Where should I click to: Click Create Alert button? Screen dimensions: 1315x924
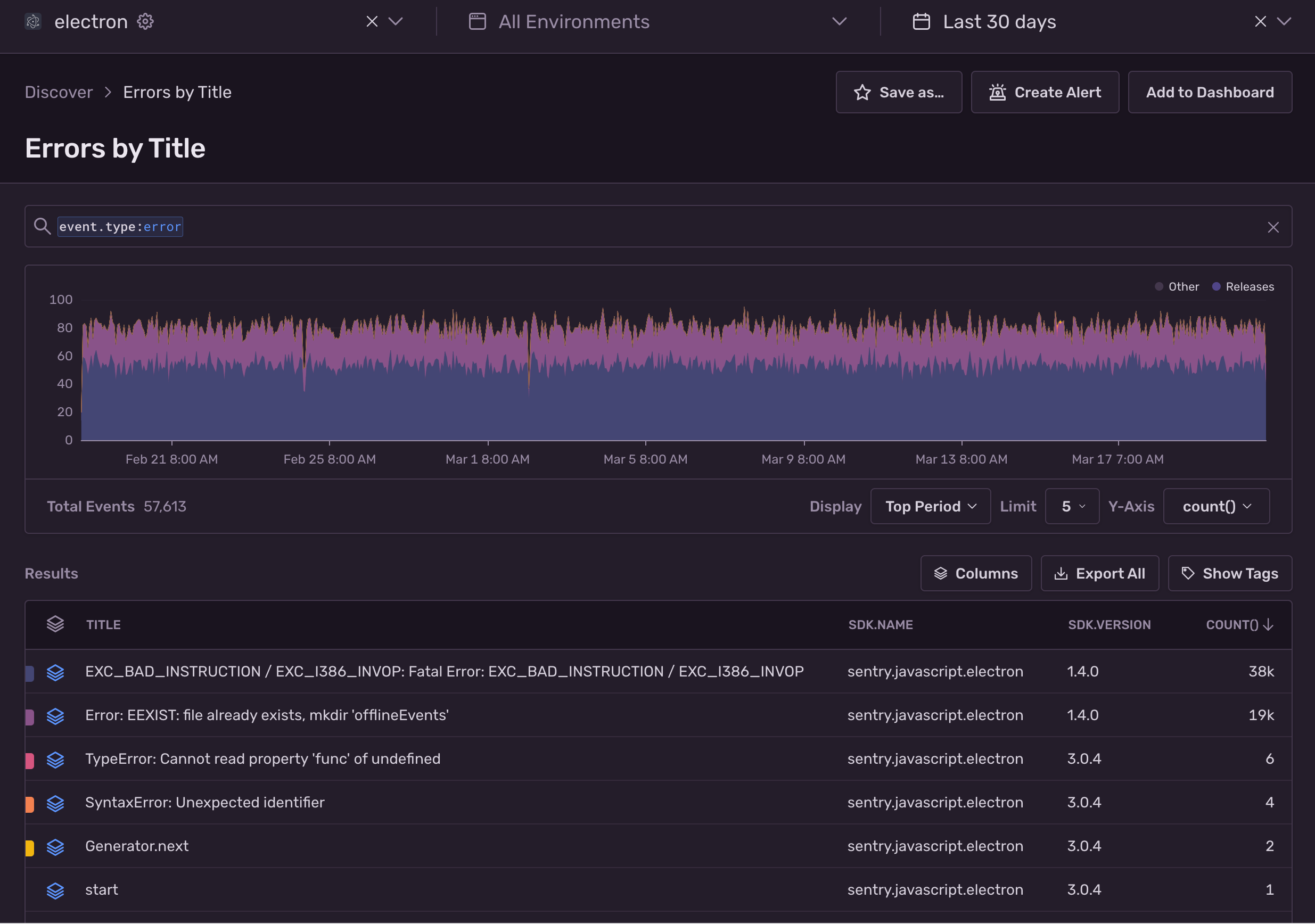1045,92
